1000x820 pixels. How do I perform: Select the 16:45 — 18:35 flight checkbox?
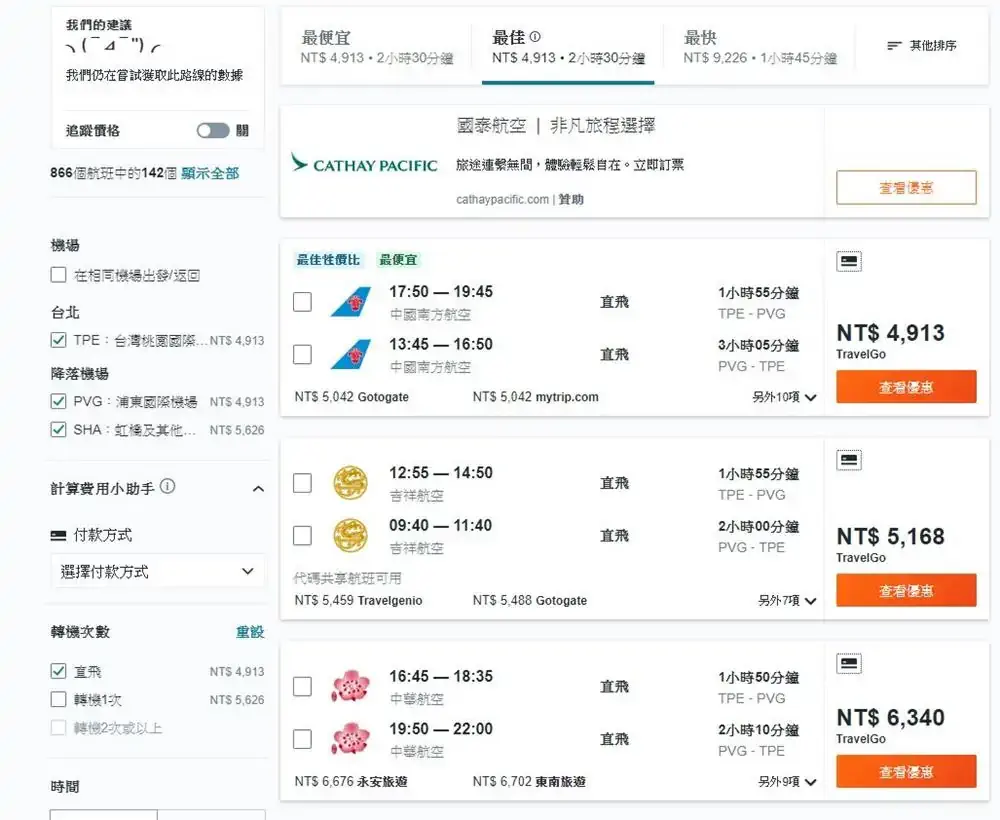[302, 686]
